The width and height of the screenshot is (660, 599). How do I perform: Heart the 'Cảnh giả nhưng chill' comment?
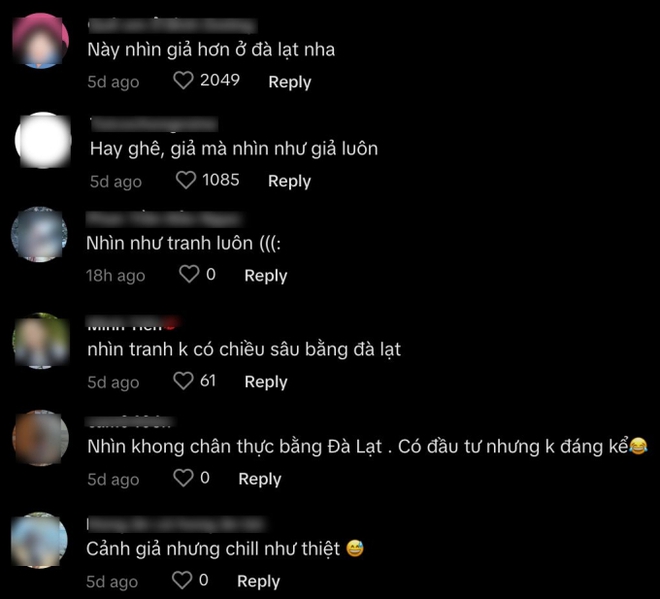(x=182, y=580)
